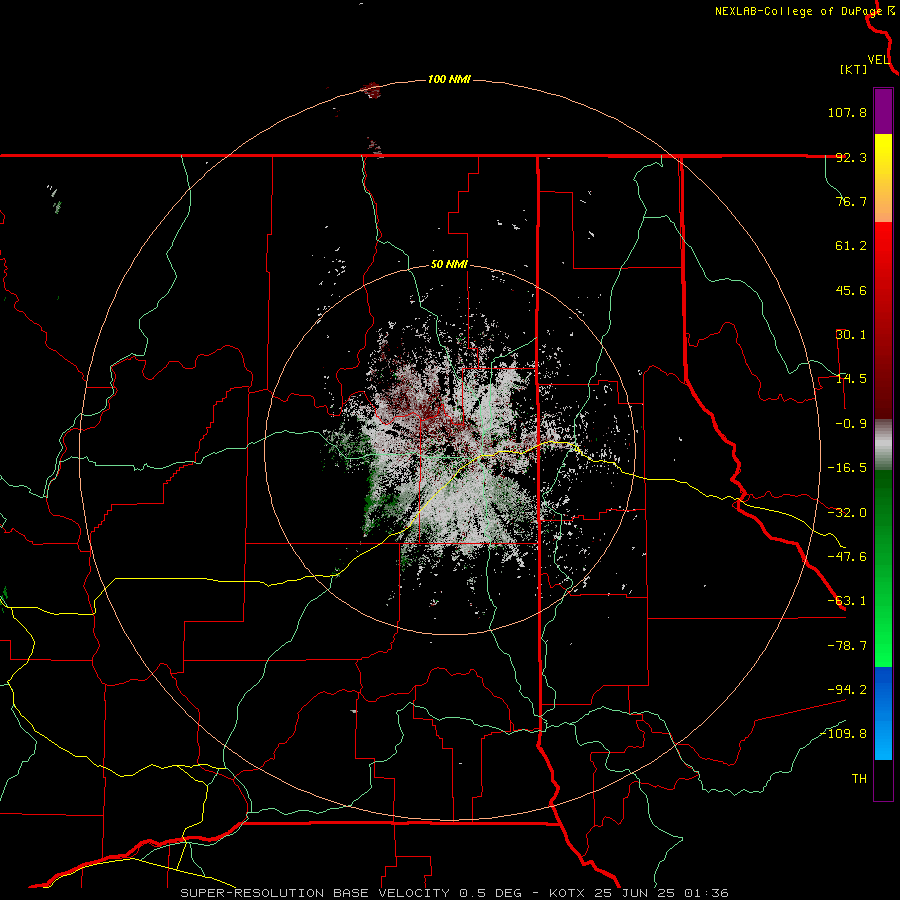Click the -63.1 velocity scale value
This screenshot has height=900, width=900.
(x=847, y=601)
